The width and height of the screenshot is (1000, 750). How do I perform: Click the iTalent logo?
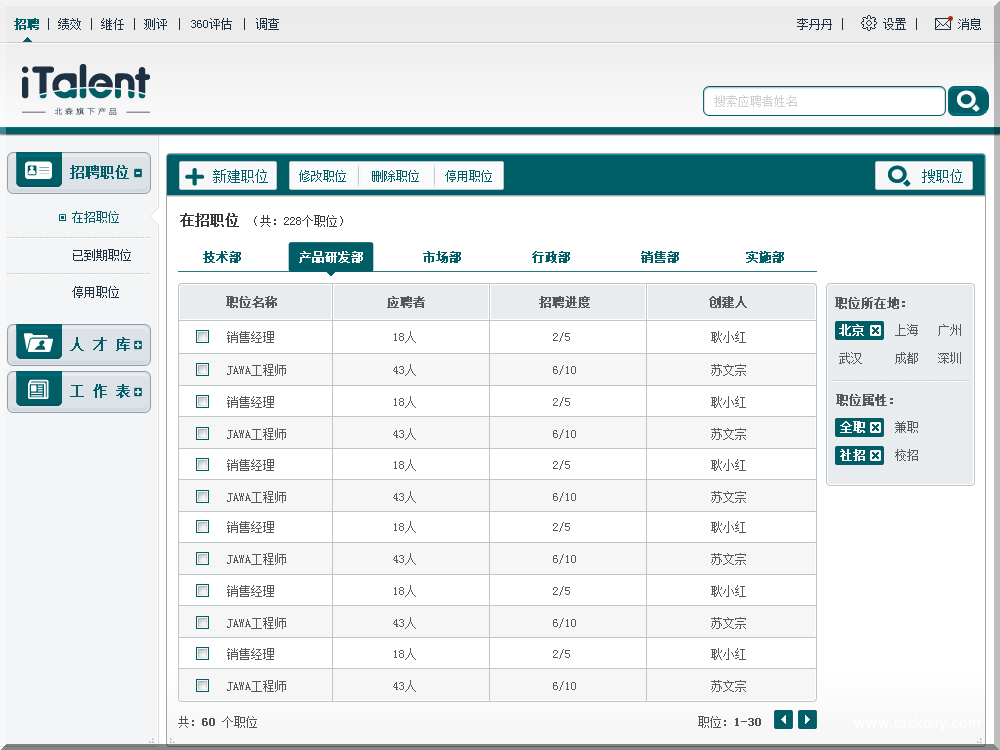[x=85, y=90]
